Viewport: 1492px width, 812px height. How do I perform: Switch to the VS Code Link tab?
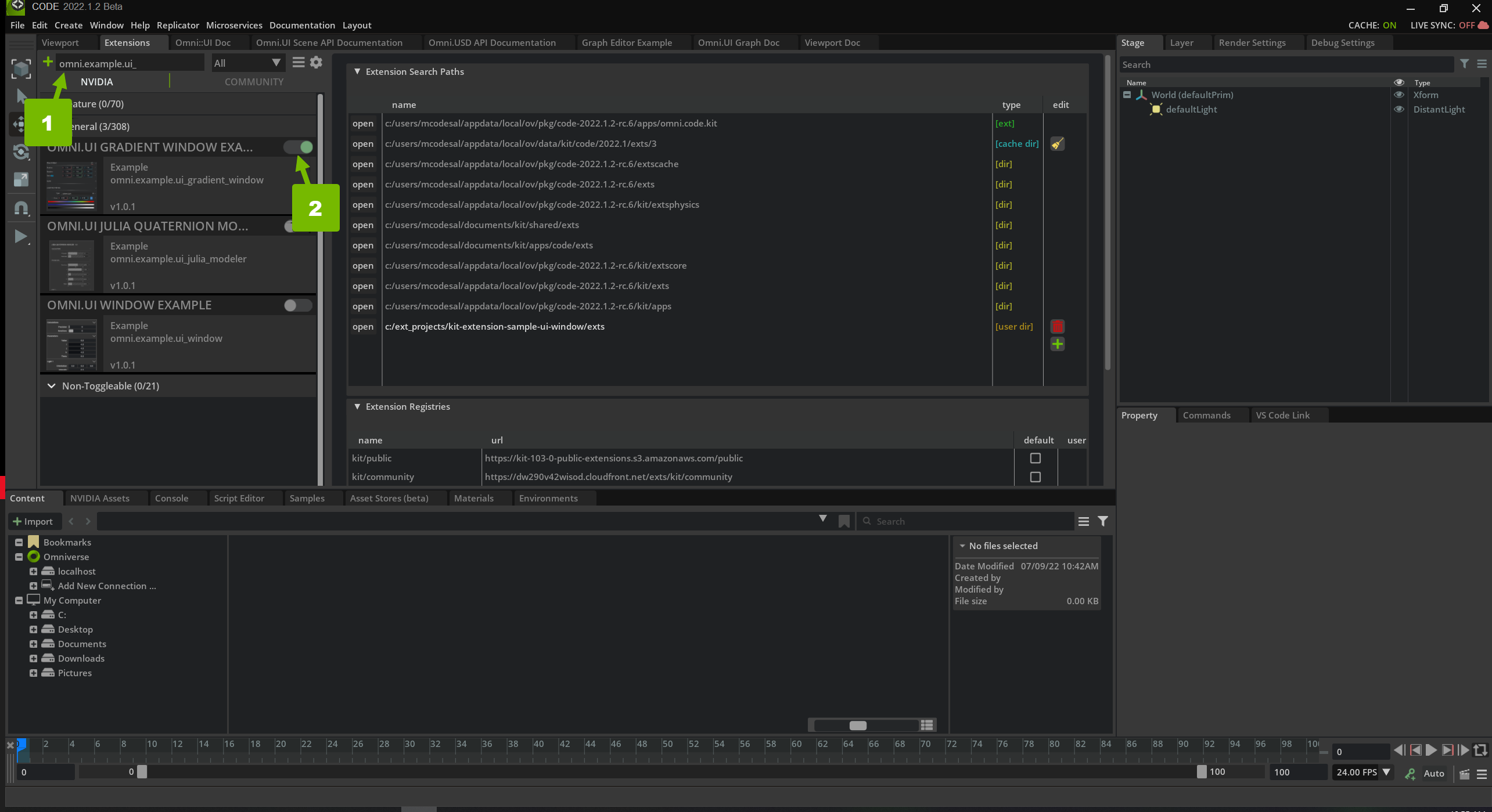click(x=1282, y=415)
